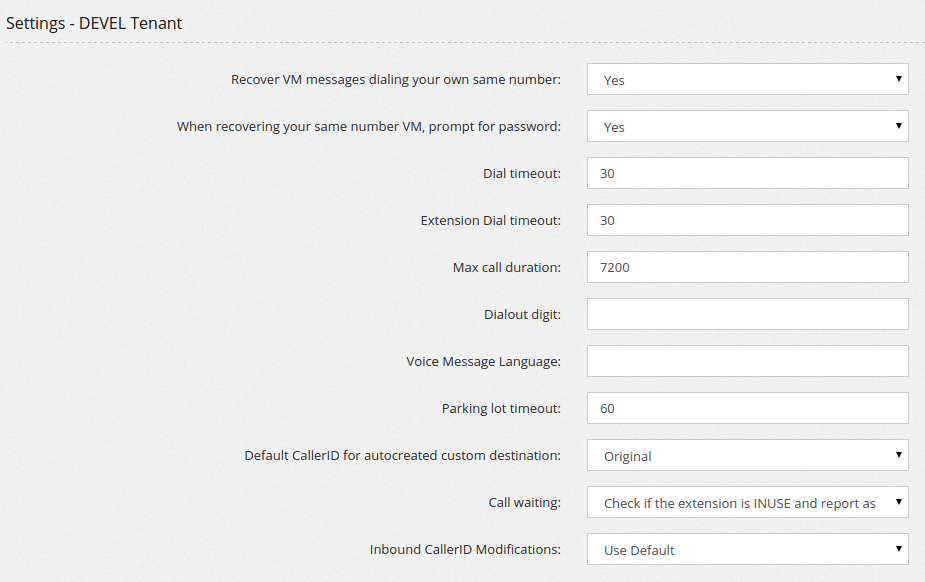Click the arrow on Original select
This screenshot has height=582, width=925.
point(898,455)
